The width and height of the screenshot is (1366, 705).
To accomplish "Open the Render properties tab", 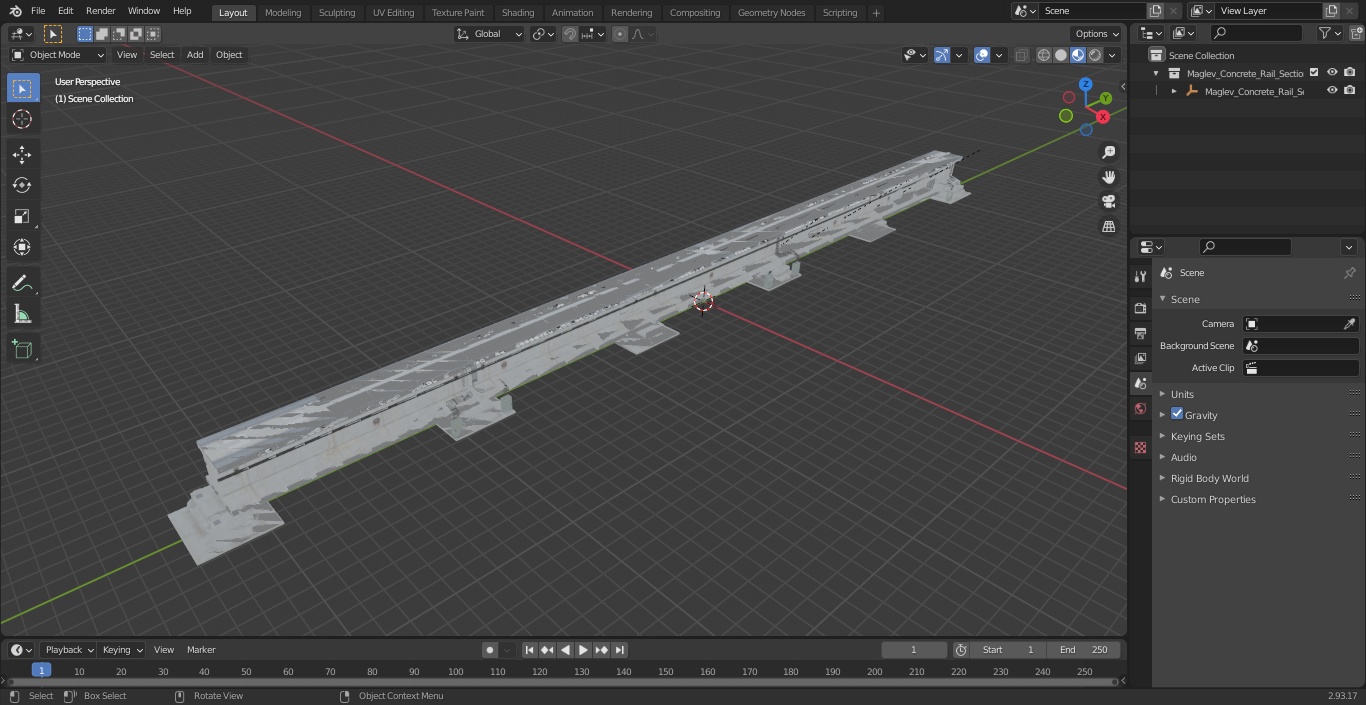I will [x=1140, y=308].
